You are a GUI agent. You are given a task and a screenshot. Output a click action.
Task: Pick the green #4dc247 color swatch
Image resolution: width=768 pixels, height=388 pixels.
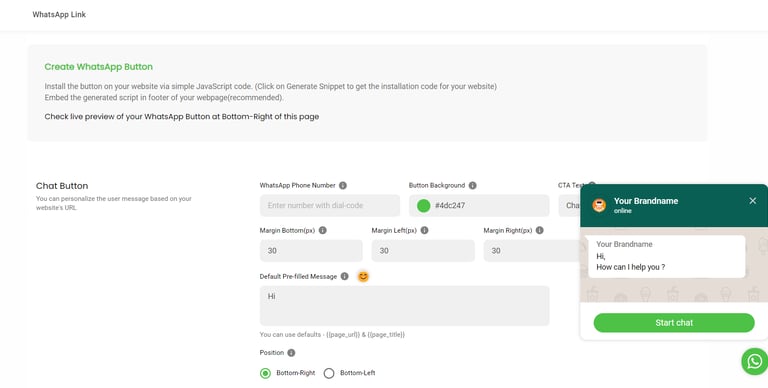click(423, 206)
